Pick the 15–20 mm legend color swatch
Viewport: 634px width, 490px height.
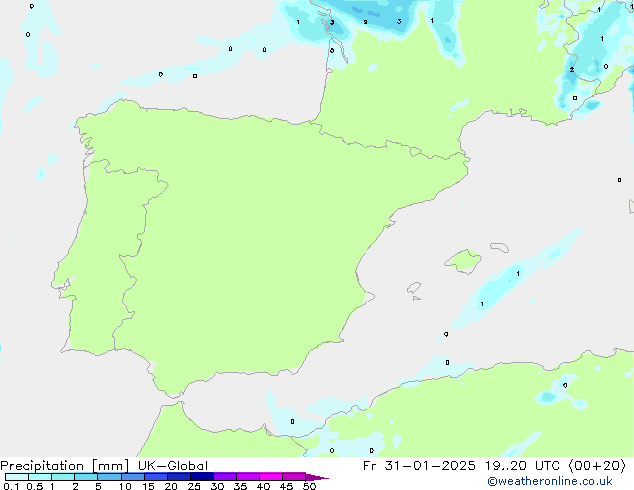tap(155, 477)
